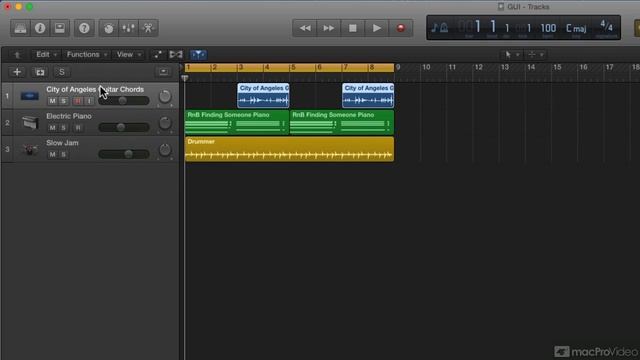Click the 4/4 time signature display
This screenshot has width=640, height=360.
click(607, 27)
